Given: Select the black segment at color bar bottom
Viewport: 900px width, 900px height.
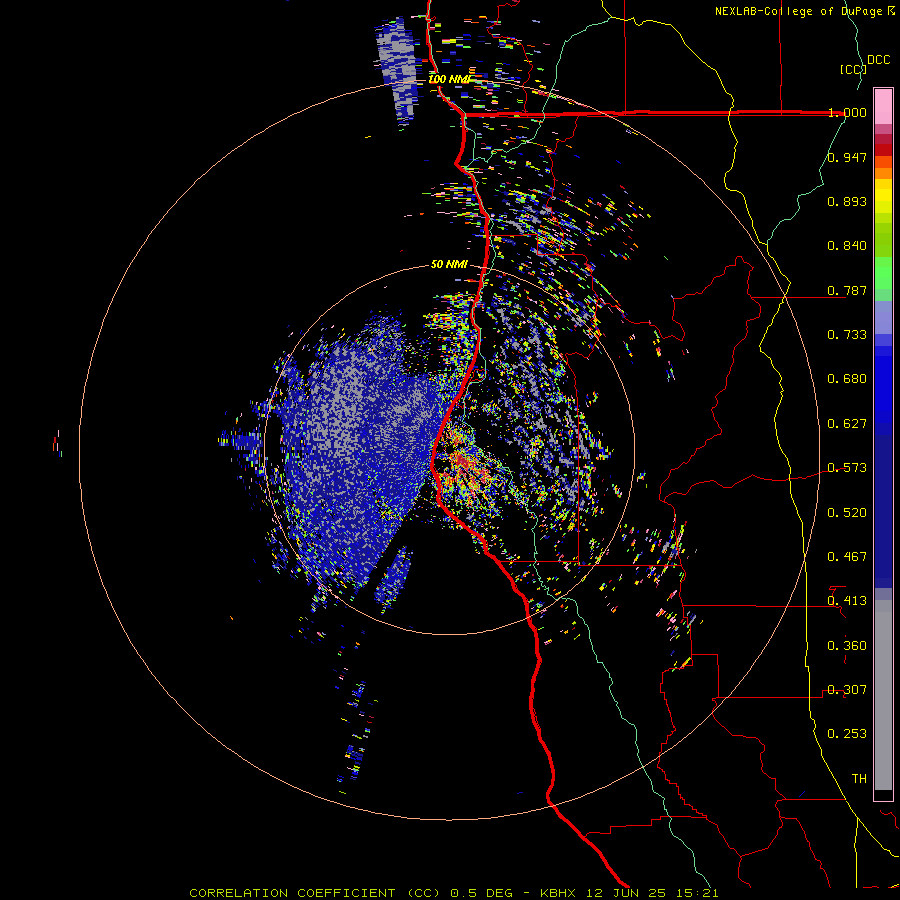Looking at the screenshot, I should [x=883, y=794].
